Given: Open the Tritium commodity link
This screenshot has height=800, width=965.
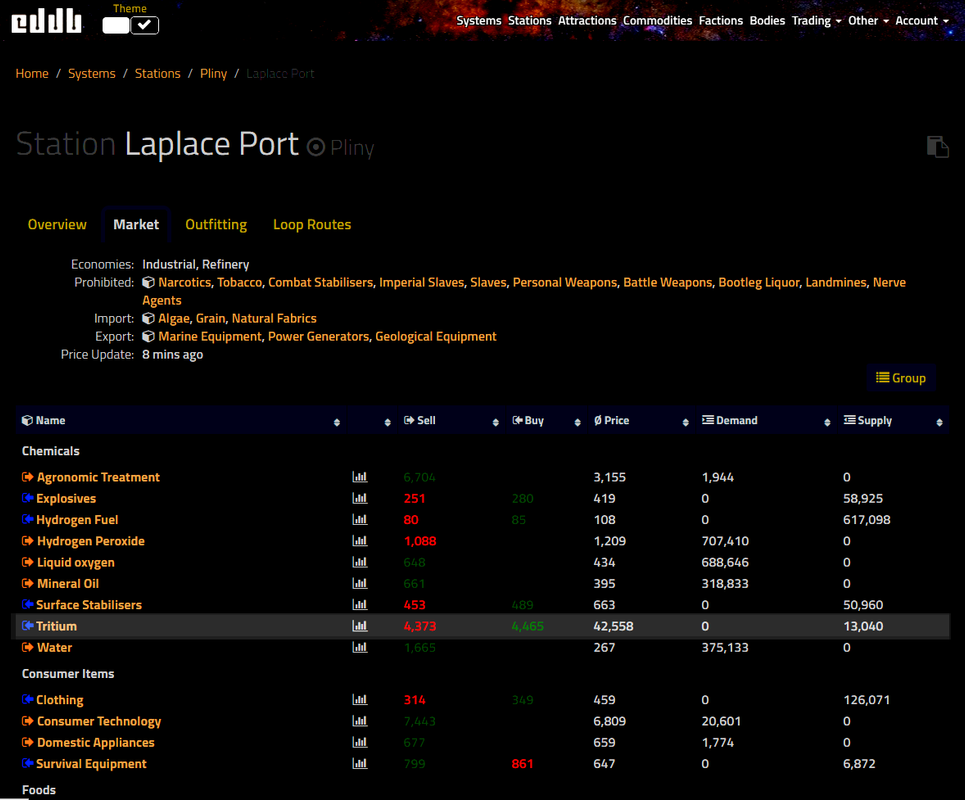Looking at the screenshot, I should coord(57,626).
